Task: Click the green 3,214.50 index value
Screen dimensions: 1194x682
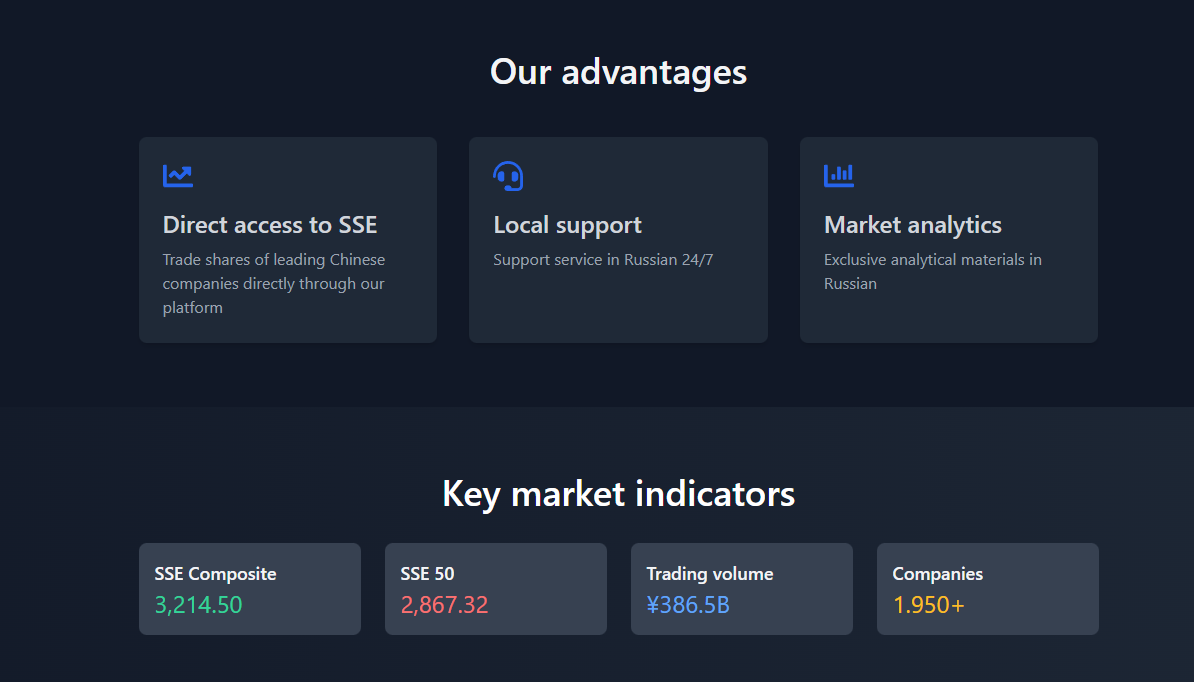Action: point(198,605)
